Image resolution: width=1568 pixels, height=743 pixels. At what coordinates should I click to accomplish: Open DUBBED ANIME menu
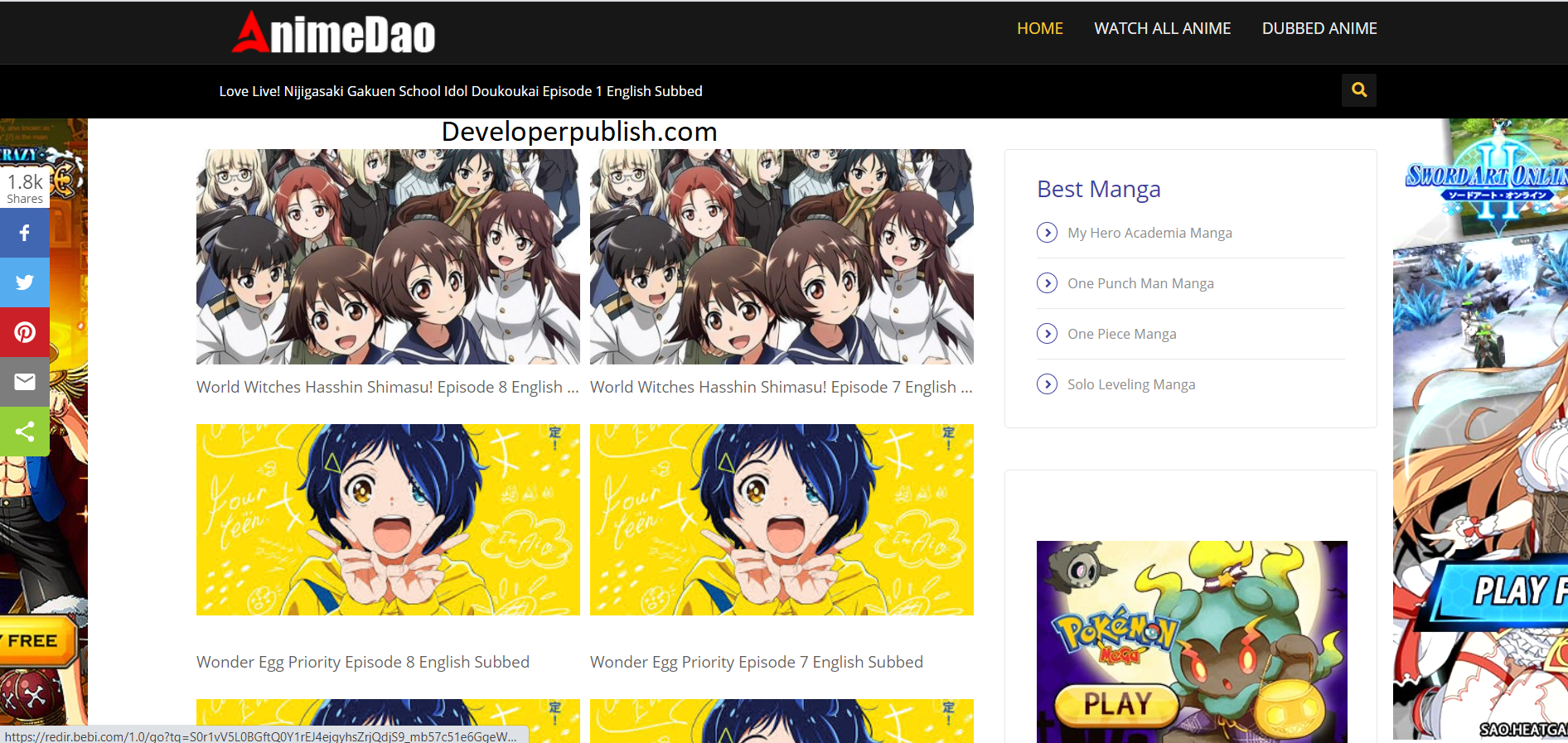pos(1319,28)
